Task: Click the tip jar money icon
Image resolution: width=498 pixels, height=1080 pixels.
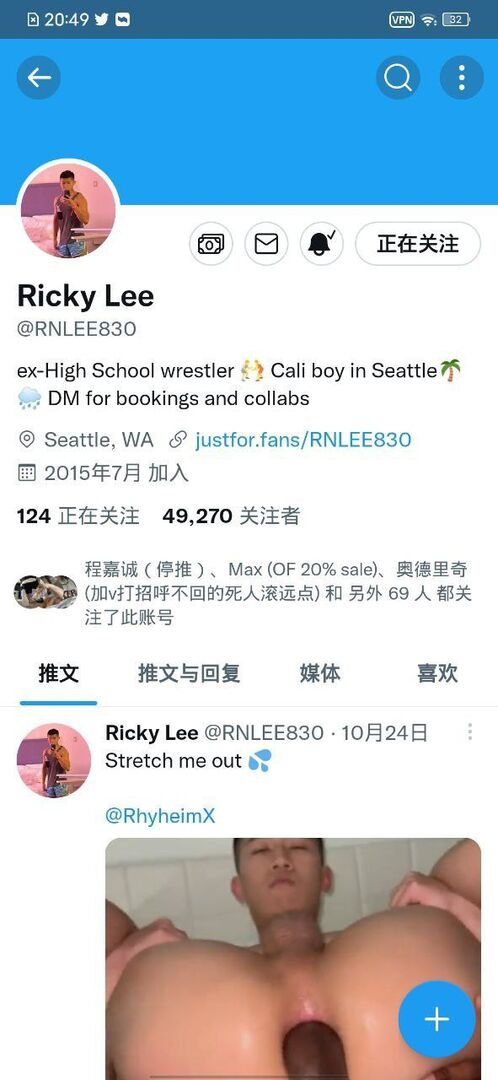Action: (x=211, y=244)
